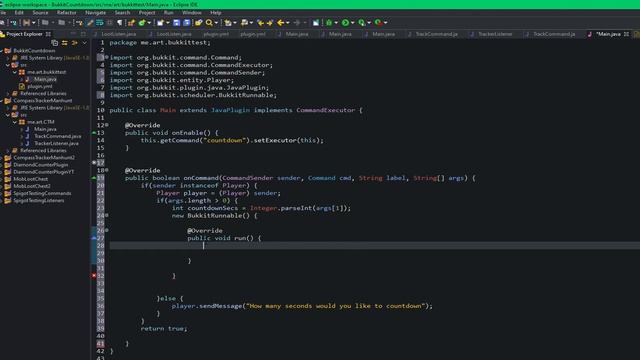
Task: Click line number 41 in editor gutter
Action: [x=100, y=343]
